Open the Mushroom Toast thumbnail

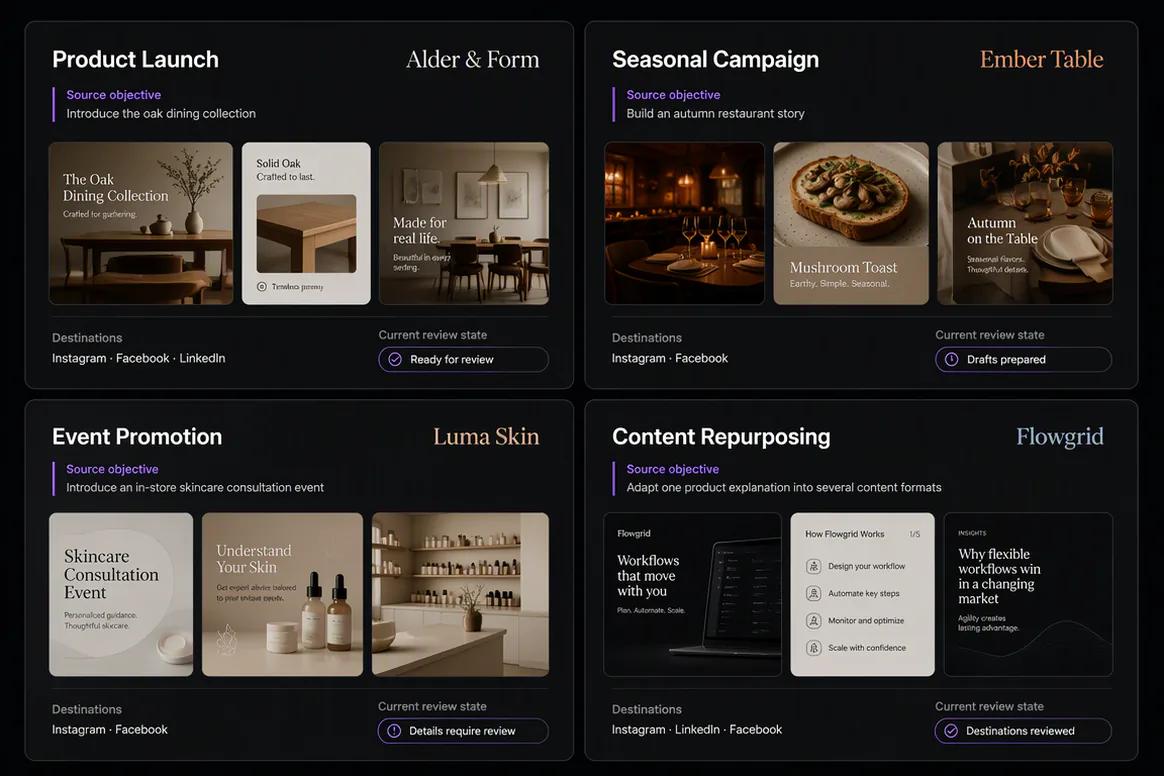[851, 224]
